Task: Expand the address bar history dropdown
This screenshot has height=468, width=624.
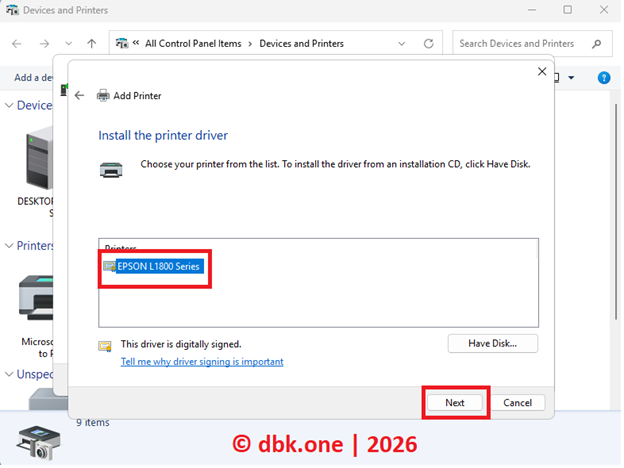Action: pyautogui.click(x=402, y=44)
